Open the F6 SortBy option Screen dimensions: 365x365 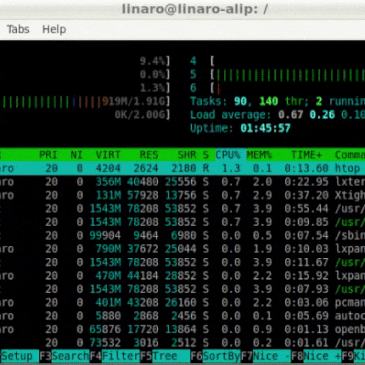[x=216, y=356]
